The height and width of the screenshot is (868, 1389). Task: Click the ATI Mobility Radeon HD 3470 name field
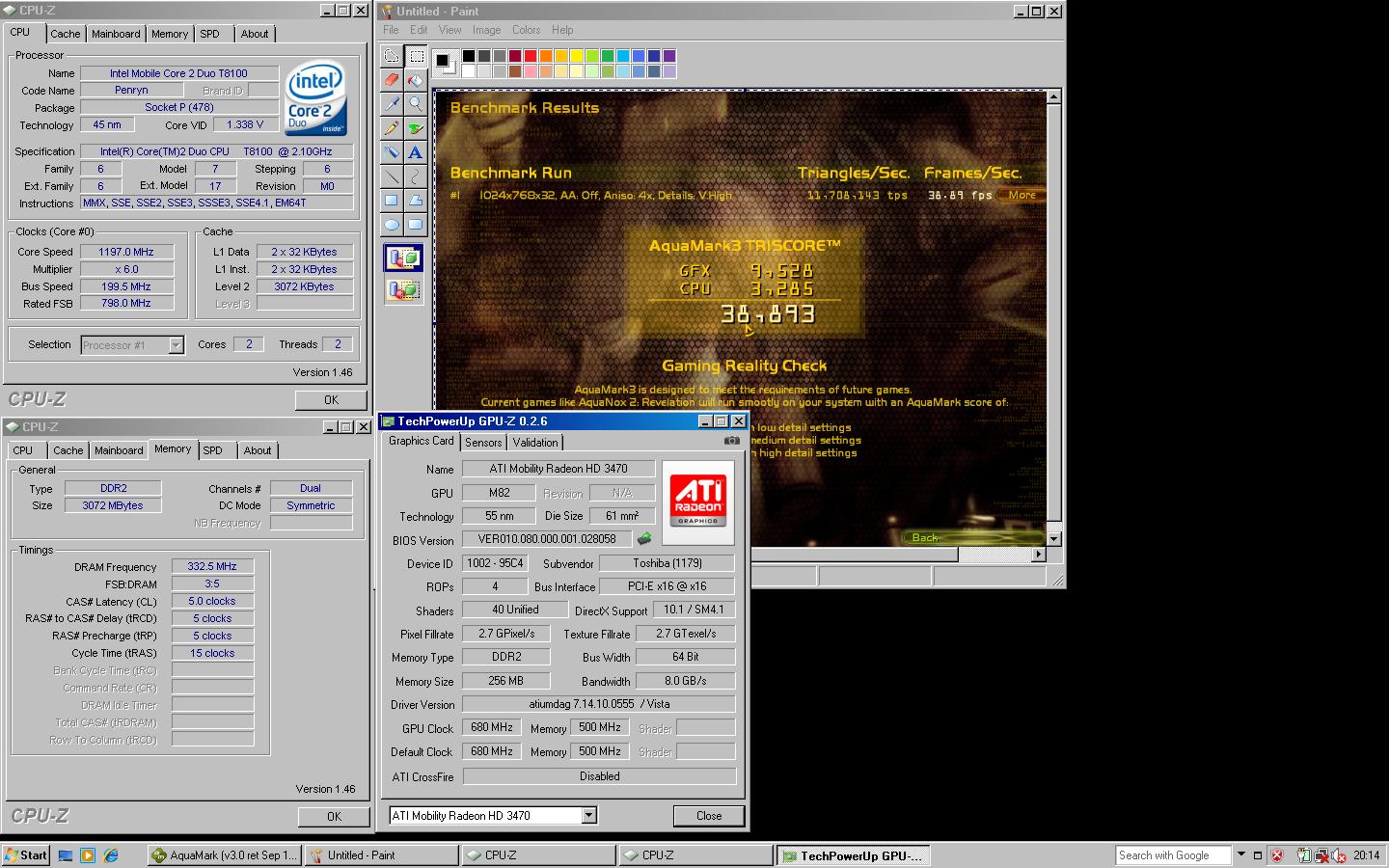click(558, 469)
